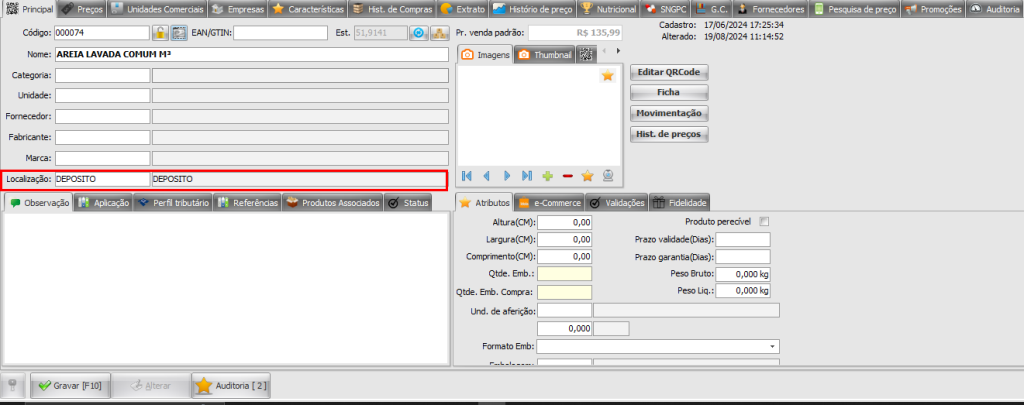
Task: Remove the image using the red minus icon
Action: [x=567, y=176]
